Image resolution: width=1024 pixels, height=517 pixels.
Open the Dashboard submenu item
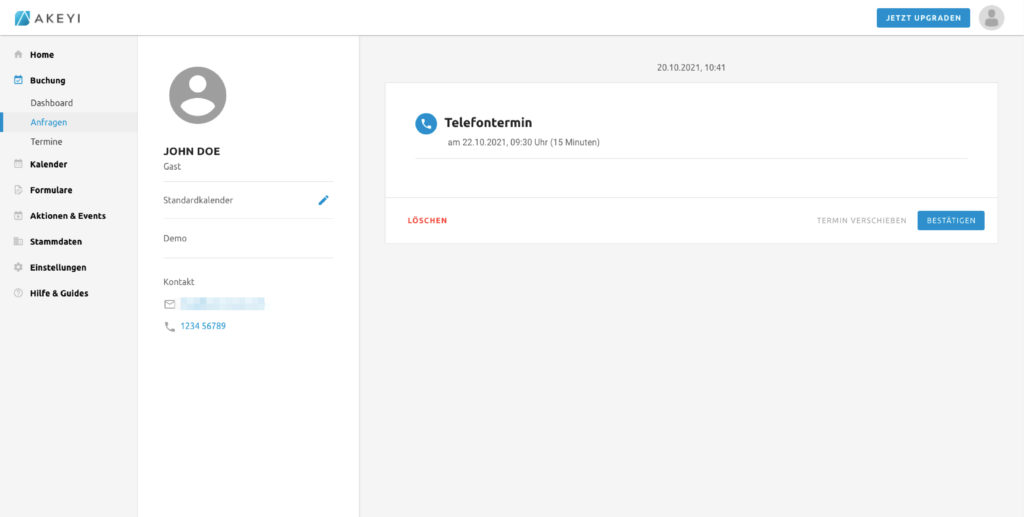[x=51, y=103]
